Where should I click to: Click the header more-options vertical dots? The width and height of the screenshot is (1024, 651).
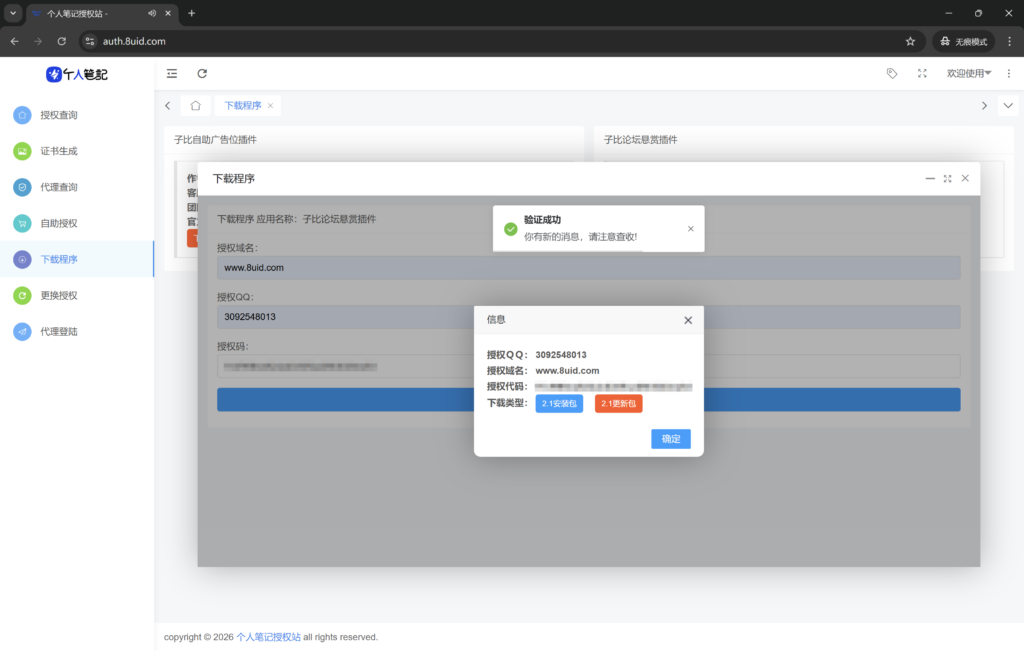point(1009,74)
